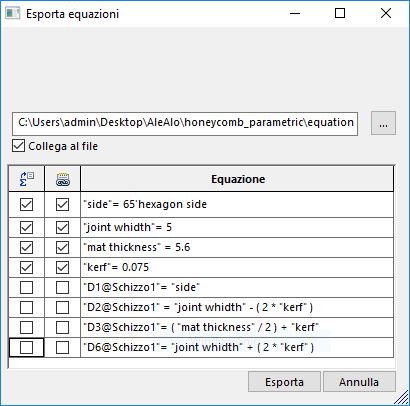Image resolution: width=410 pixels, height=406 pixels.
Task: Uncheck export box for "kerf"= 0.075
Action: 26,268
